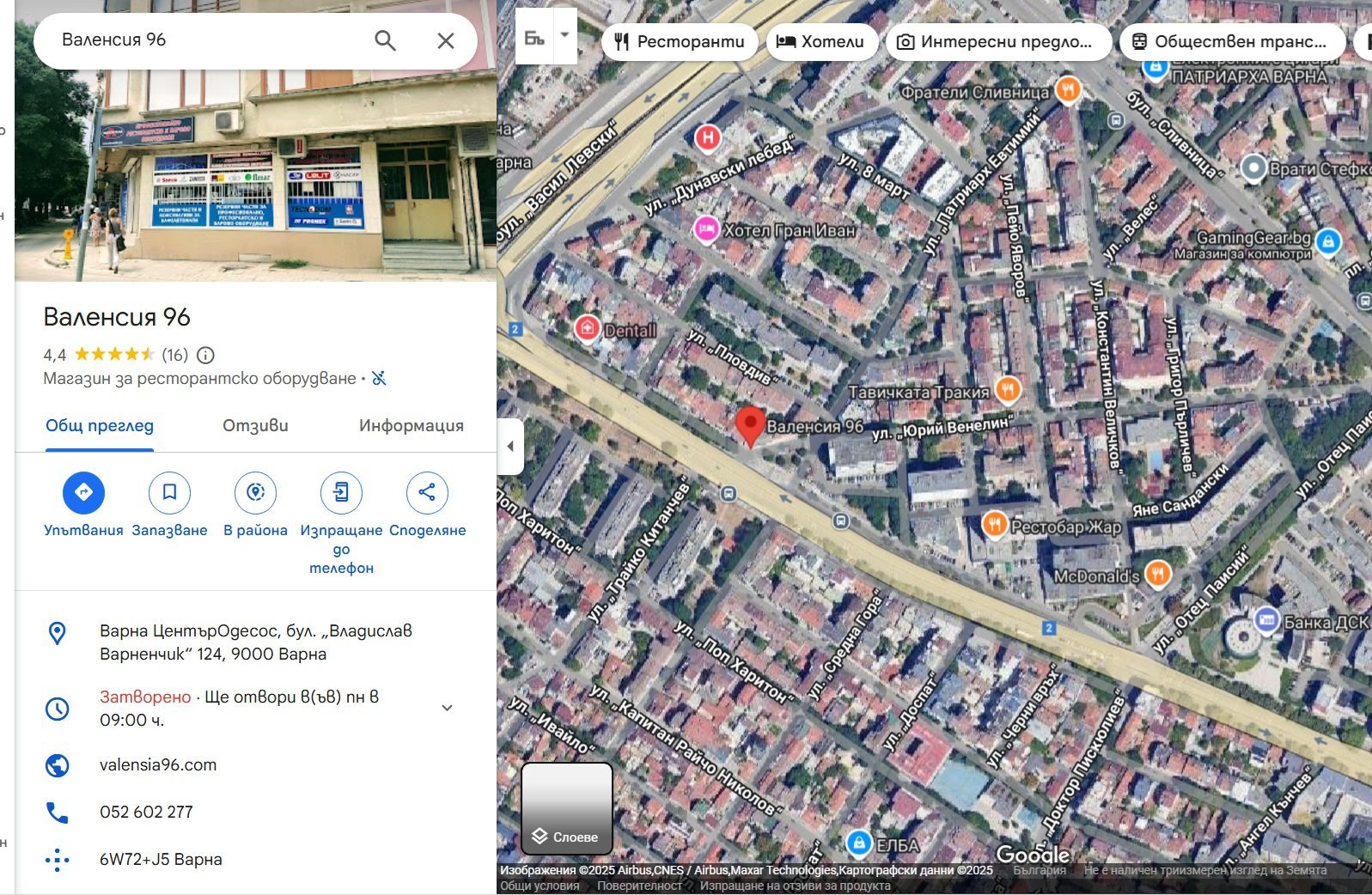Image resolution: width=1372 pixels, height=895 pixels.
Task: Select the Хотел Гран Иван marker
Action: tap(705, 229)
